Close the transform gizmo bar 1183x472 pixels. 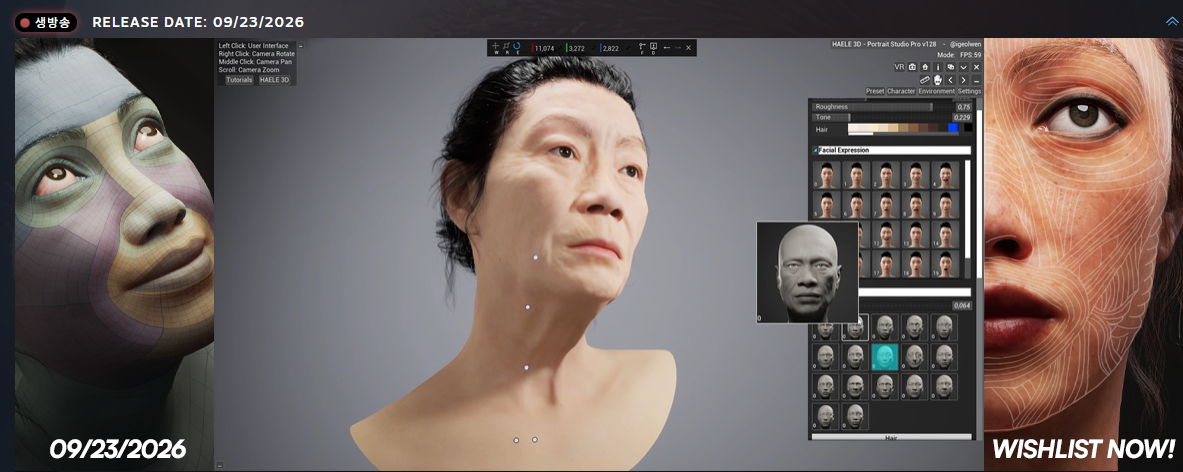click(x=688, y=48)
